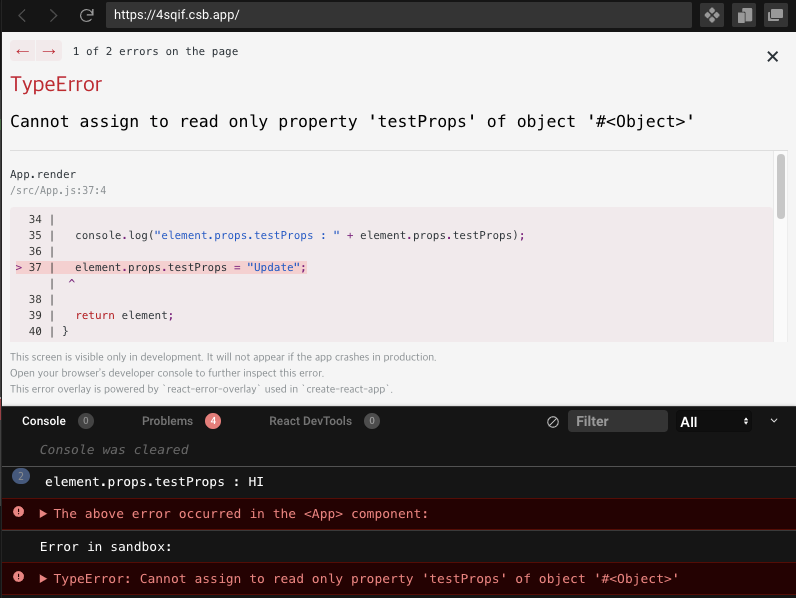Screen dimensions: 796x598
Task: Switch to the Console tab
Action: click(x=44, y=421)
